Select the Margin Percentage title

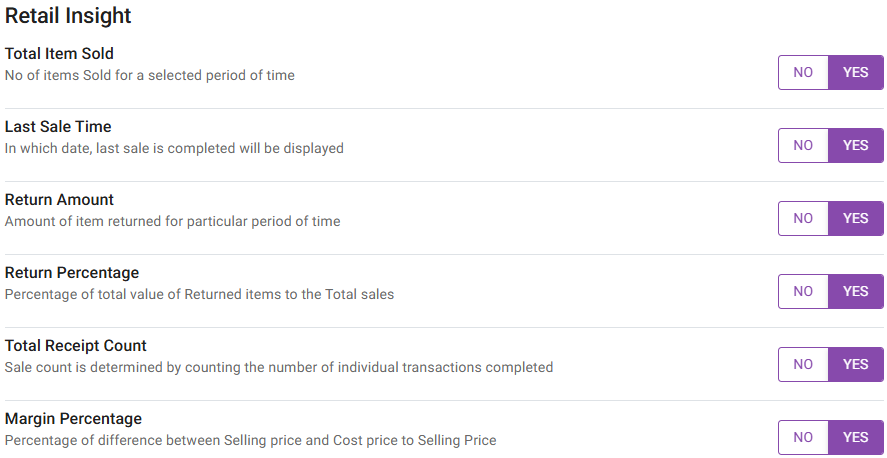coord(73,419)
